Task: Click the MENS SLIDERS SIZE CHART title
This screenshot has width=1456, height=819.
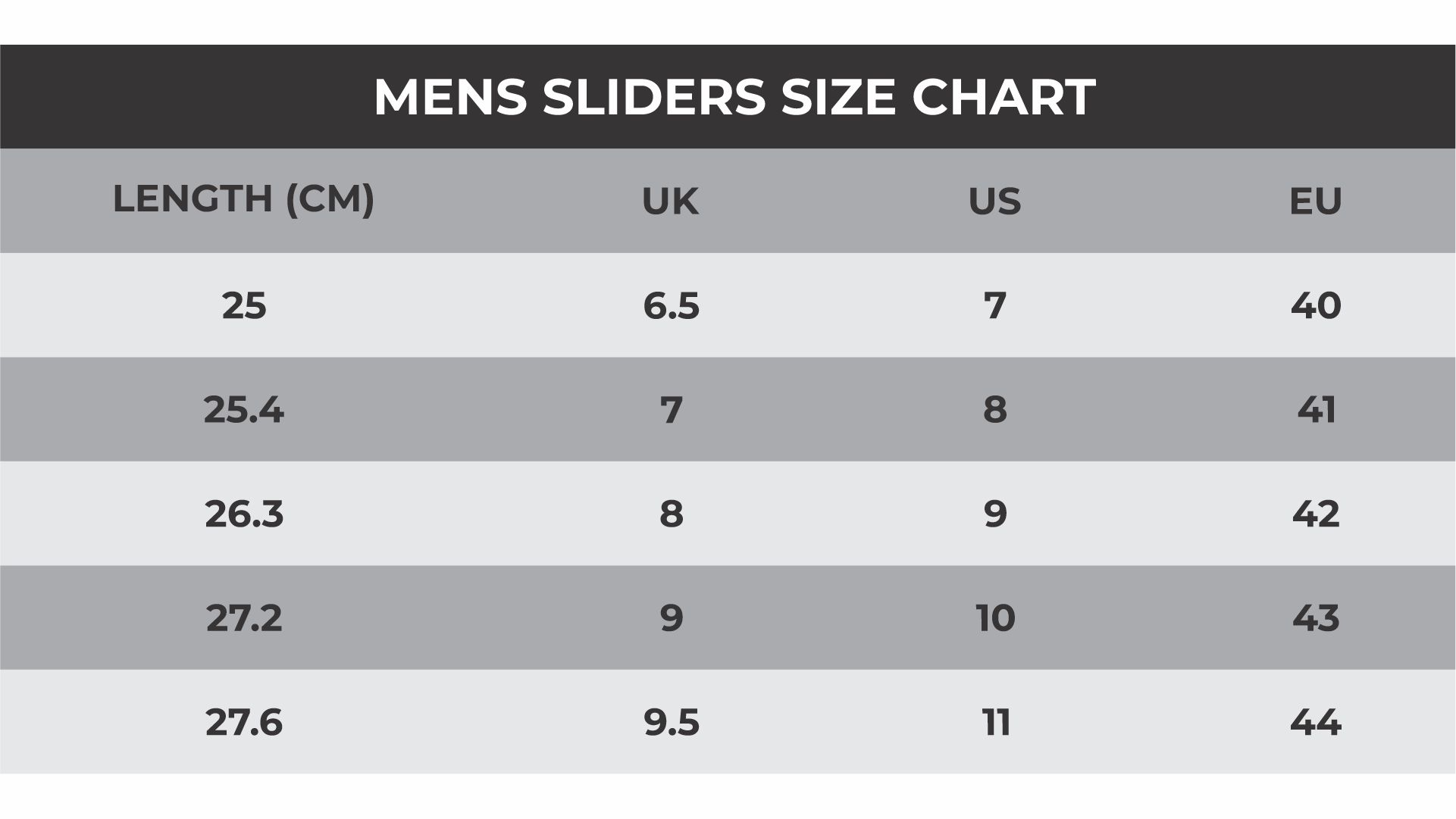Action: [x=734, y=97]
